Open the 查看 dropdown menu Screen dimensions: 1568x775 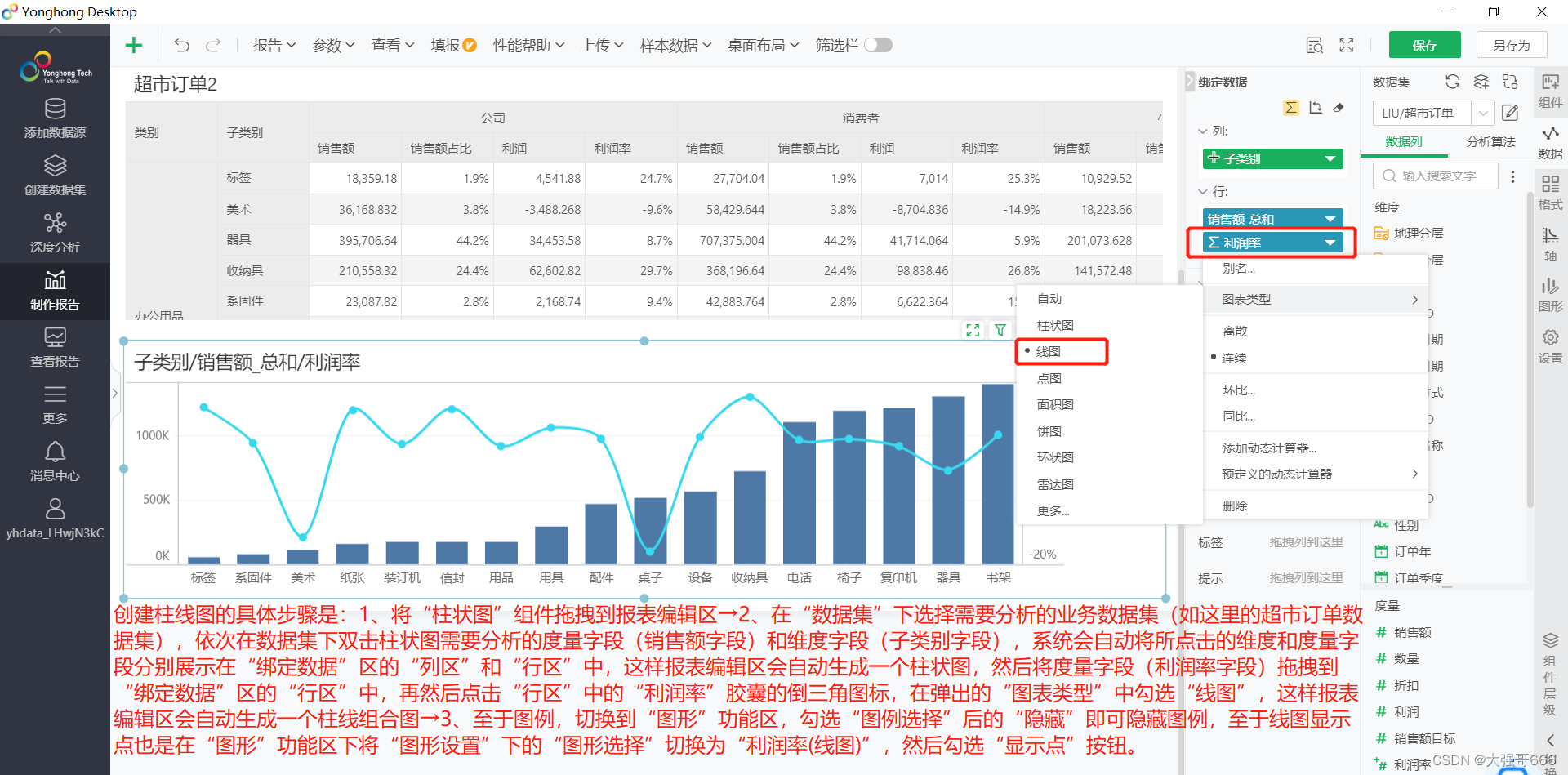(x=393, y=46)
